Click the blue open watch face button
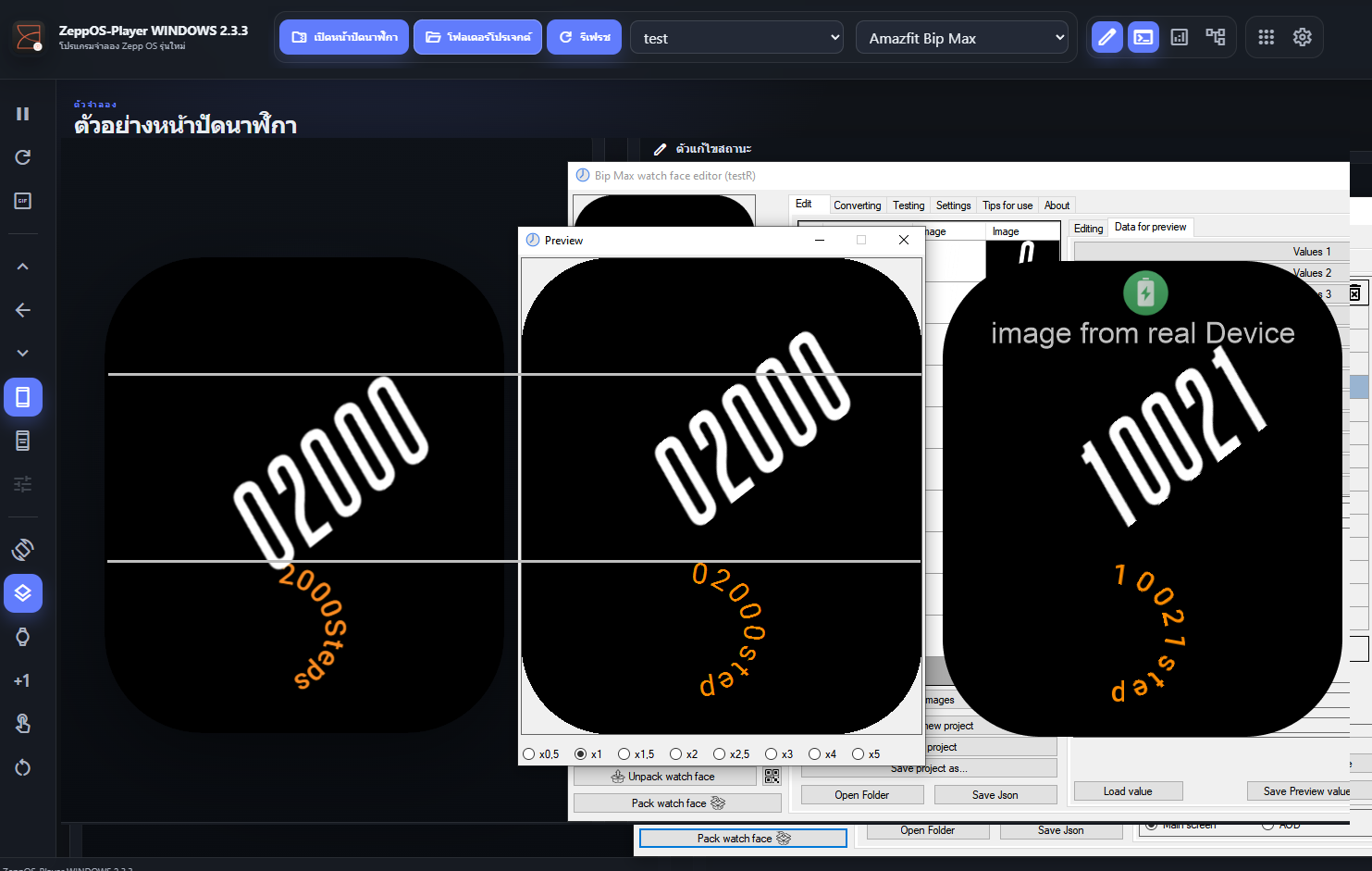Viewport: 1372px width, 871px height. tap(344, 38)
